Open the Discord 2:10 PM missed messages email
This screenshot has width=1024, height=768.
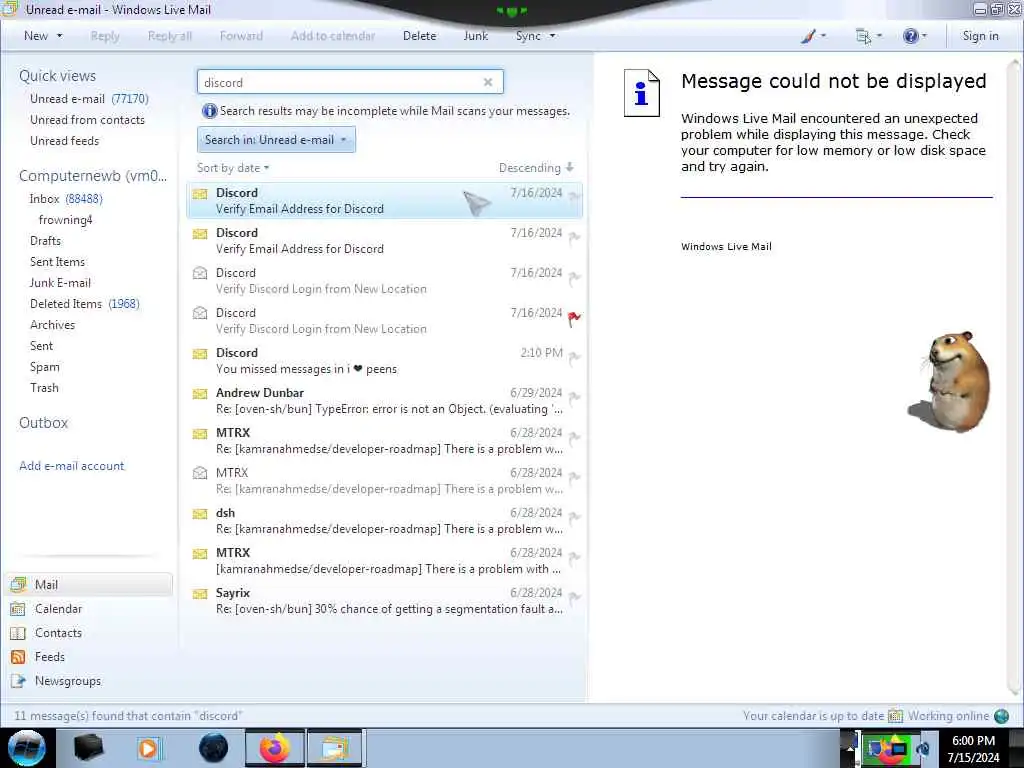pyautogui.click(x=385, y=360)
